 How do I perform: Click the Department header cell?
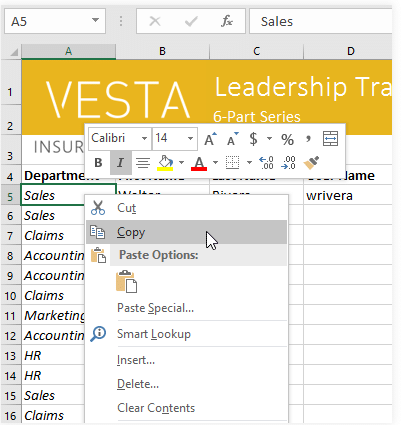(x=54, y=175)
